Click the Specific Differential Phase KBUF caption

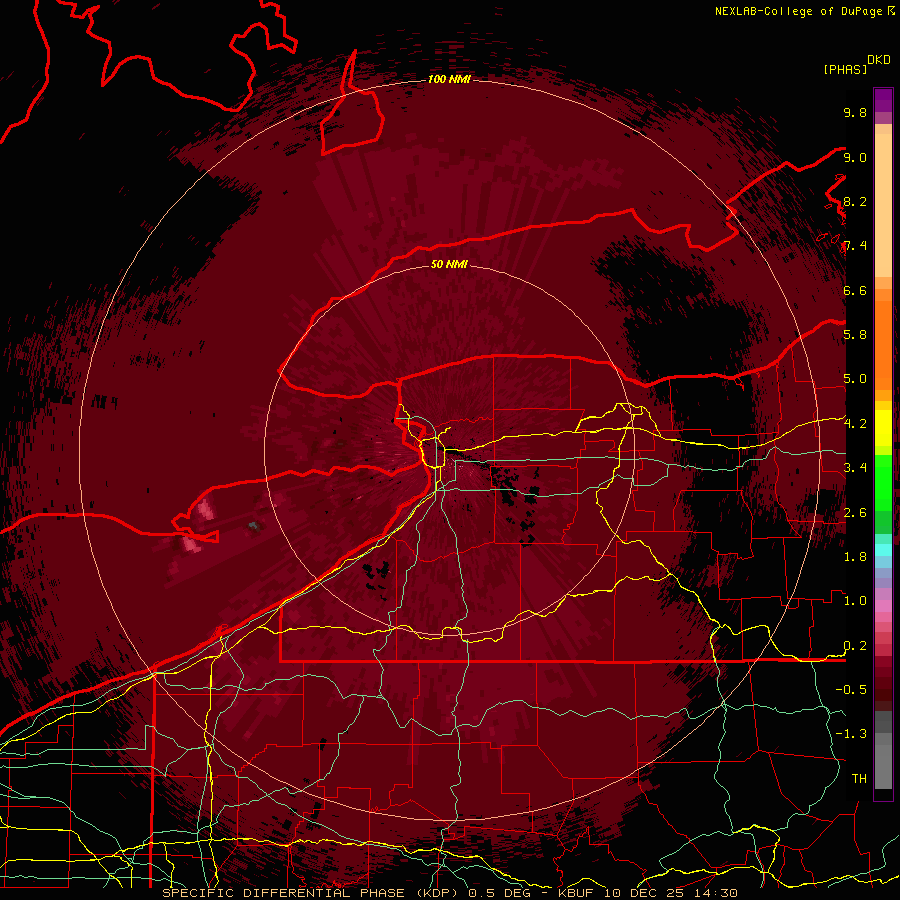pos(449,893)
